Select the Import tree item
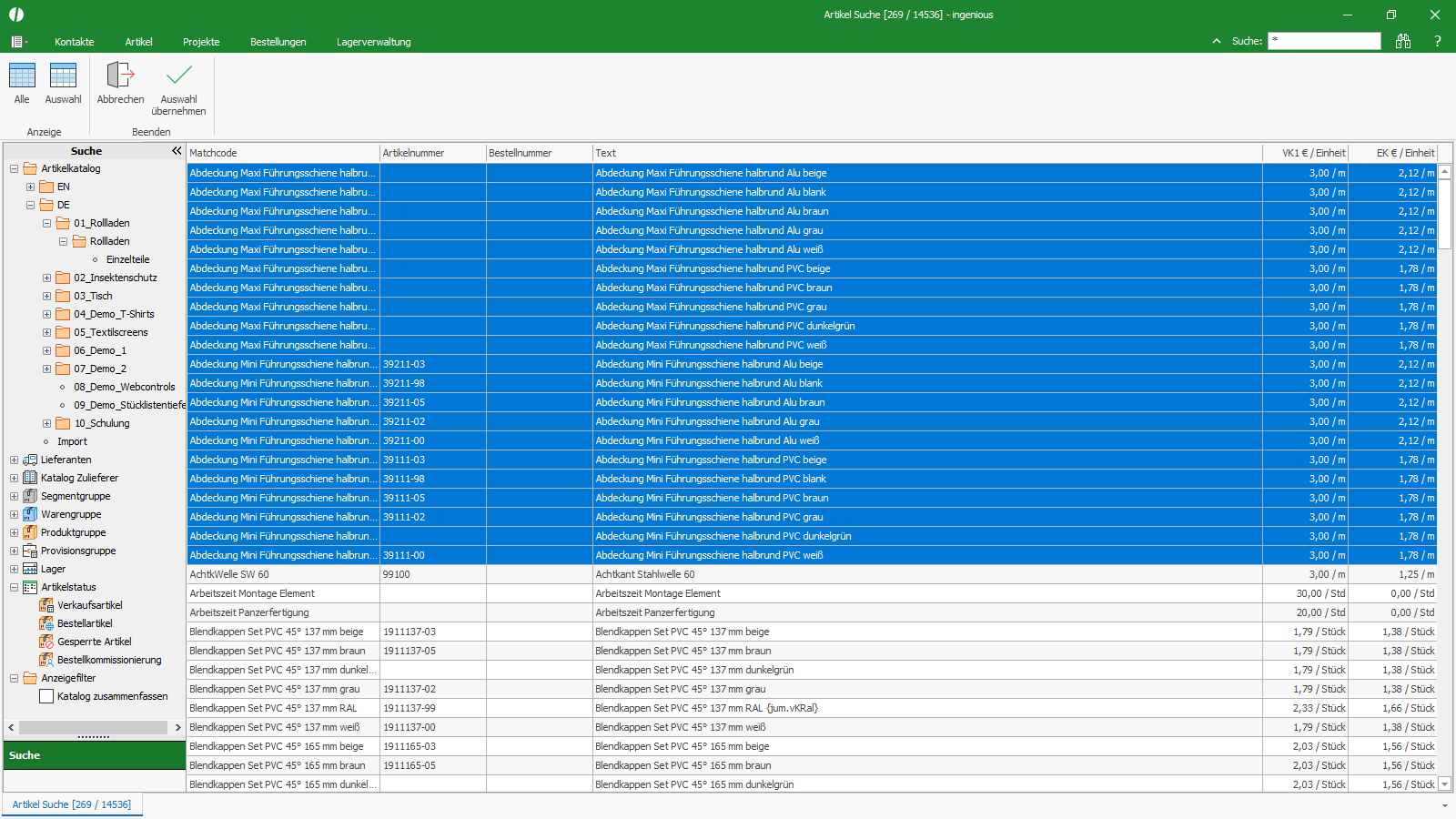This screenshot has height=819, width=1456. point(72,441)
